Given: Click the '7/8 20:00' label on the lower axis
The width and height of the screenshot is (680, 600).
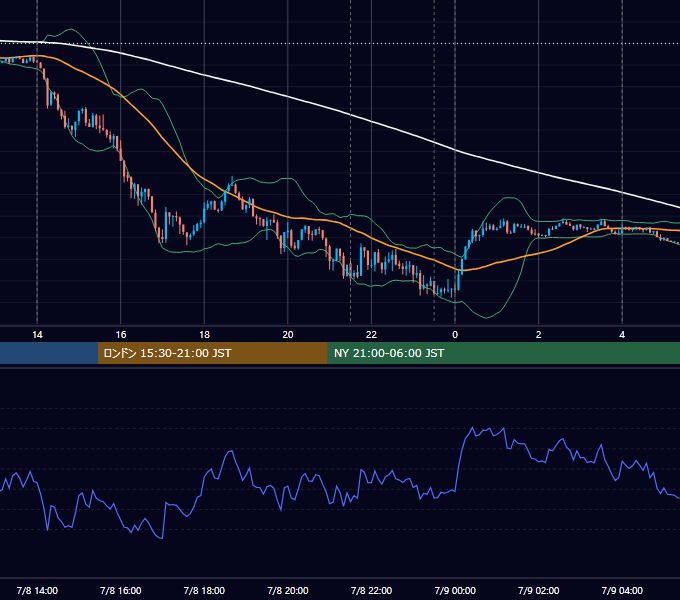Looking at the screenshot, I should [288, 590].
